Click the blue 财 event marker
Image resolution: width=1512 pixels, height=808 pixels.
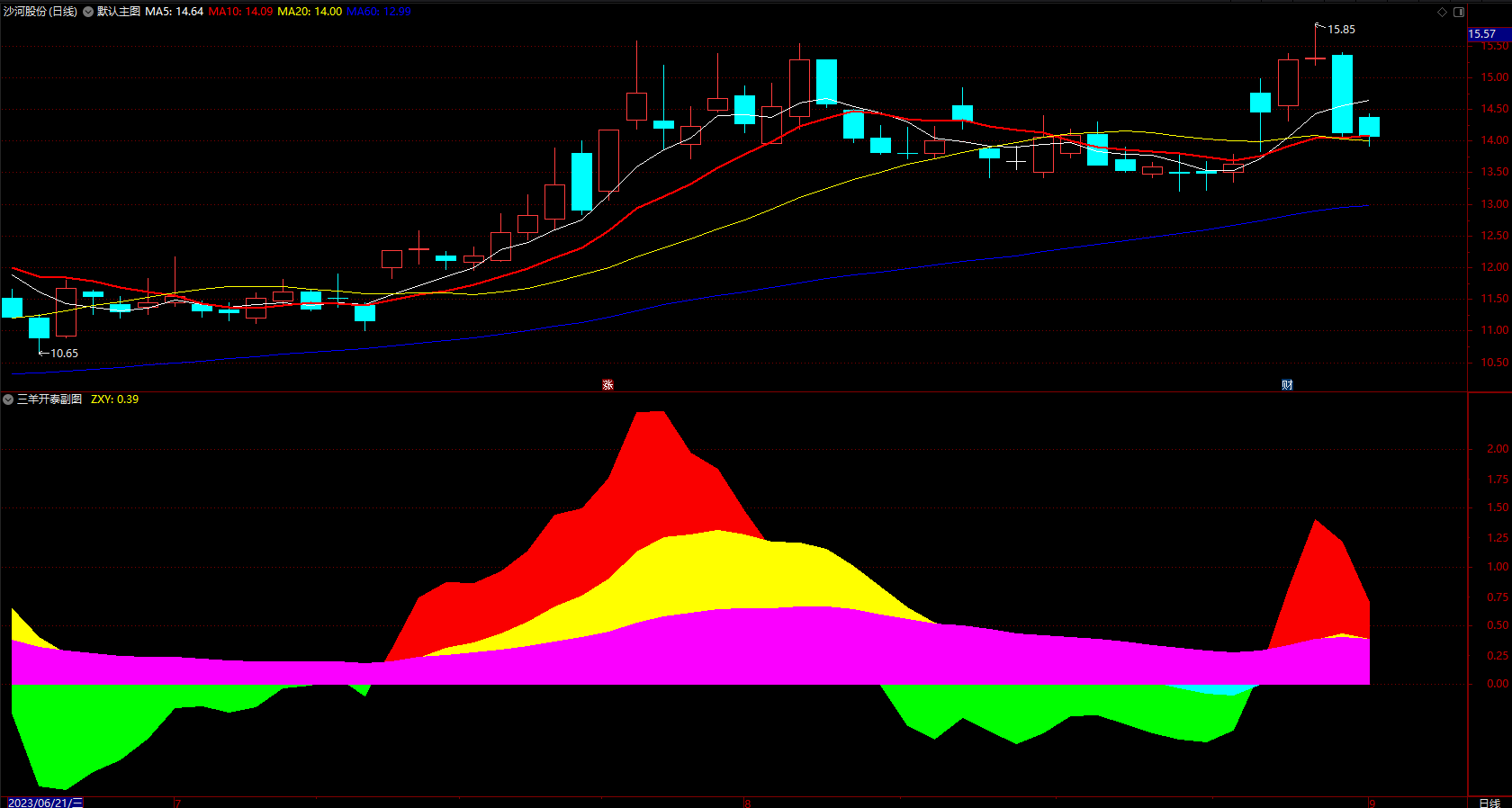point(1287,385)
